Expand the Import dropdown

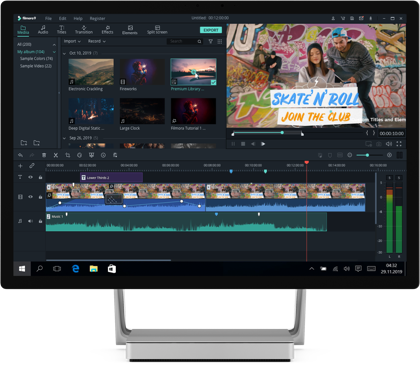tap(72, 41)
